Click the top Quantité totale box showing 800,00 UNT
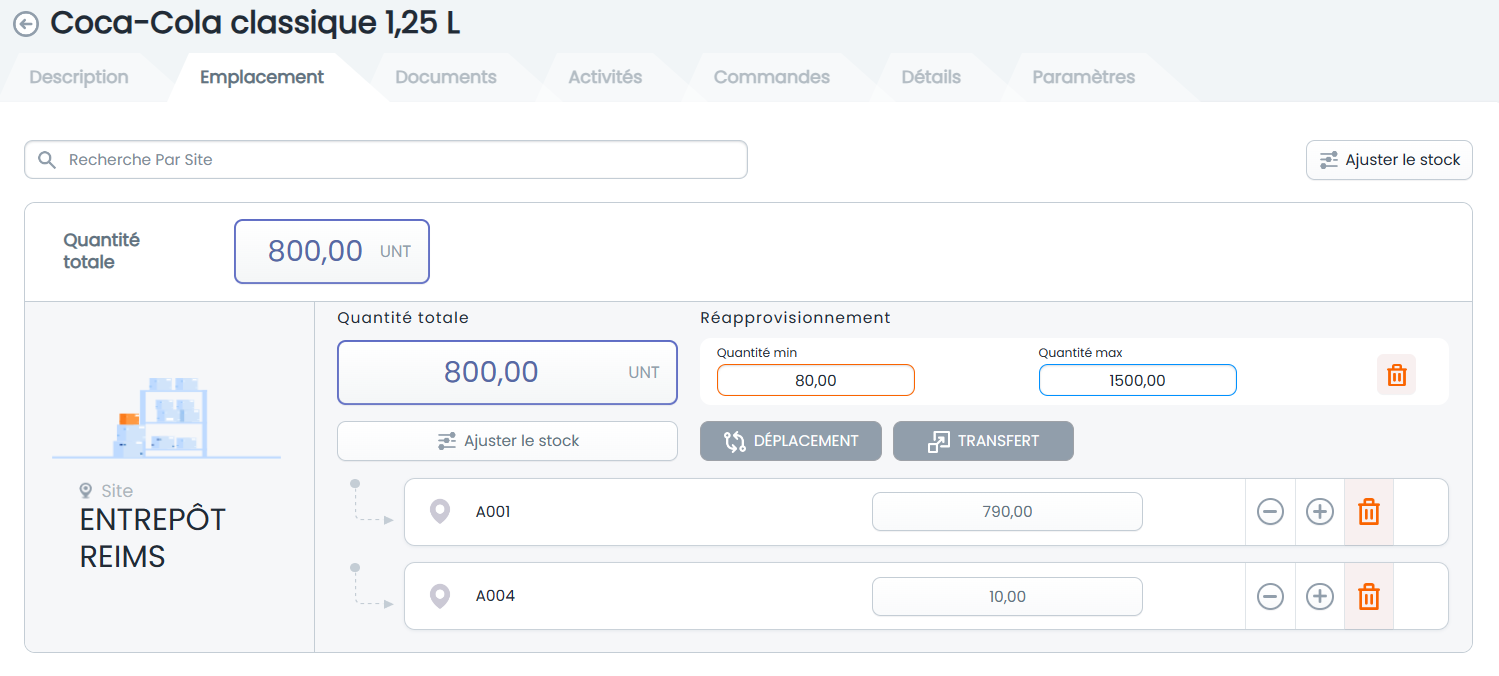 [332, 251]
